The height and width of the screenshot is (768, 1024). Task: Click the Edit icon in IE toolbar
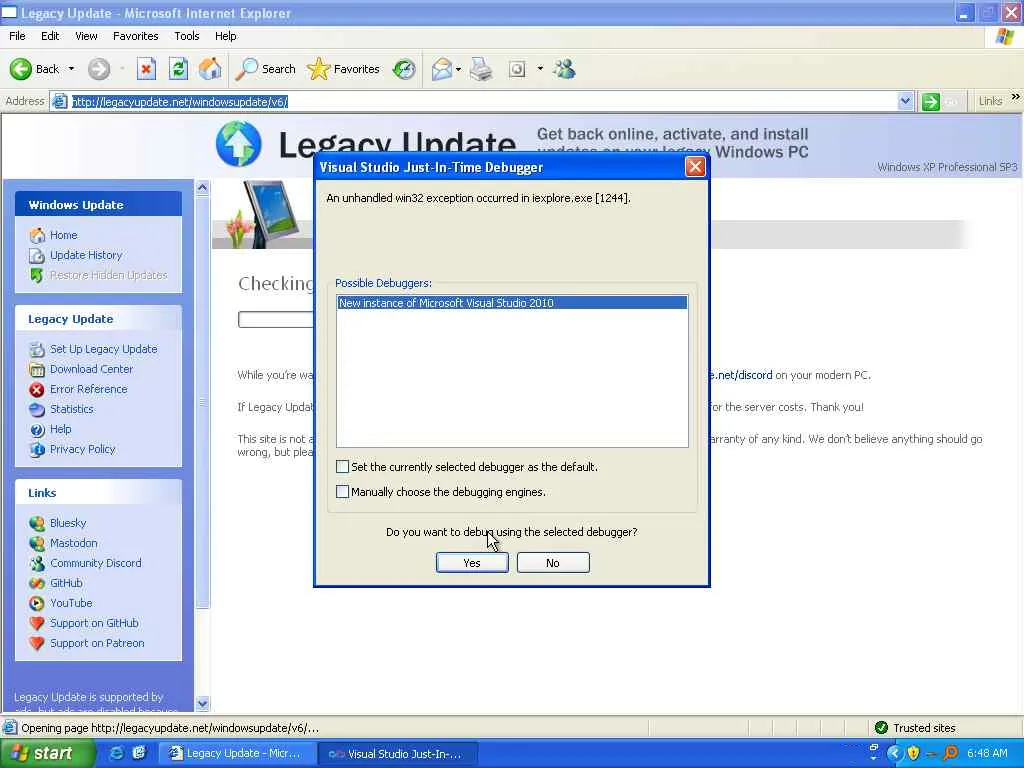(517, 69)
